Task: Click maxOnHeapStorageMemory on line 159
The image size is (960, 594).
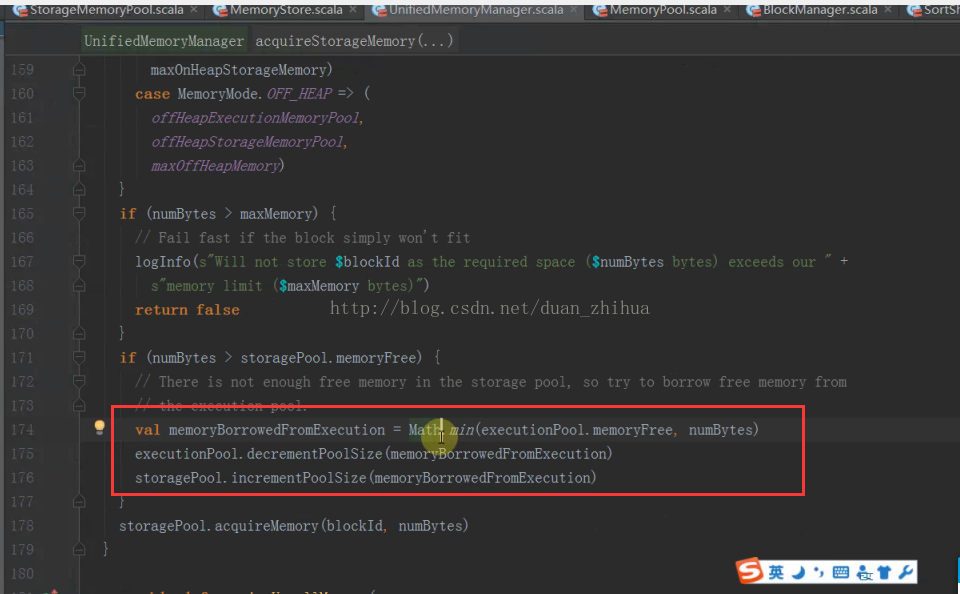Action: pyautogui.click(x=239, y=70)
